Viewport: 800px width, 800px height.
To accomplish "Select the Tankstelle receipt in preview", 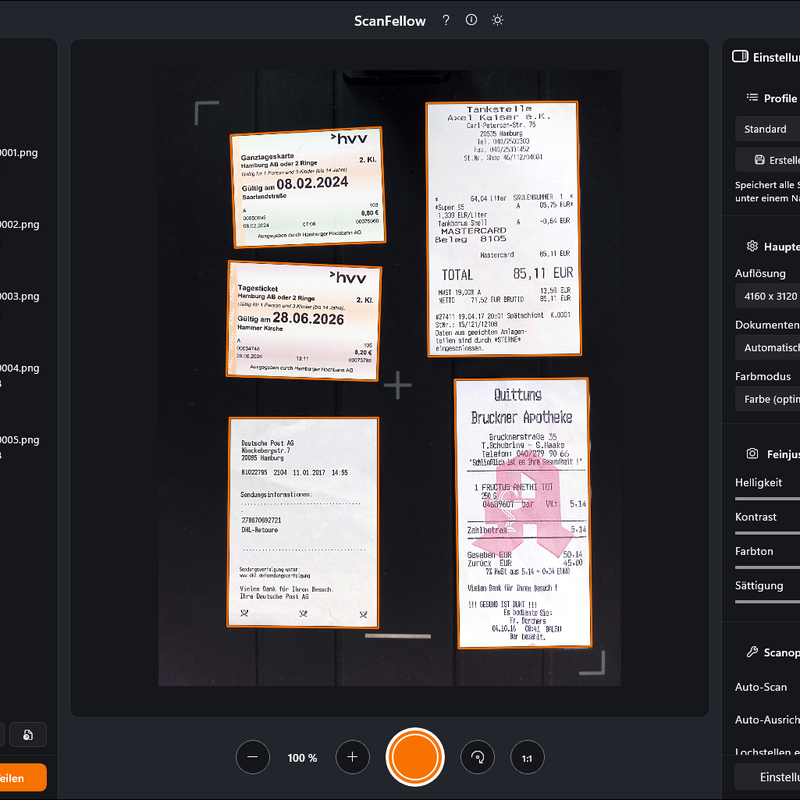I will click(504, 229).
